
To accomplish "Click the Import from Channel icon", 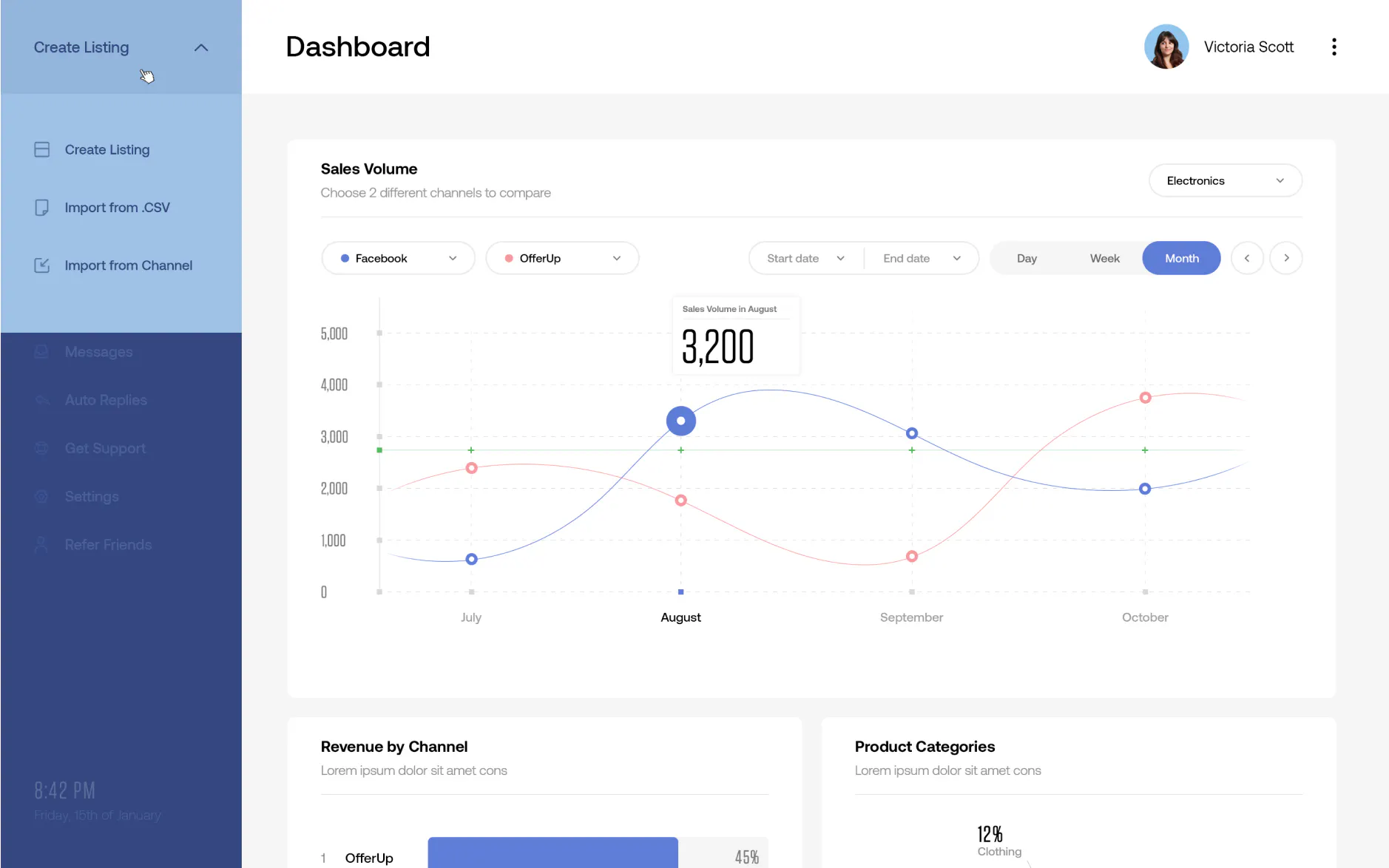I will tap(42, 265).
